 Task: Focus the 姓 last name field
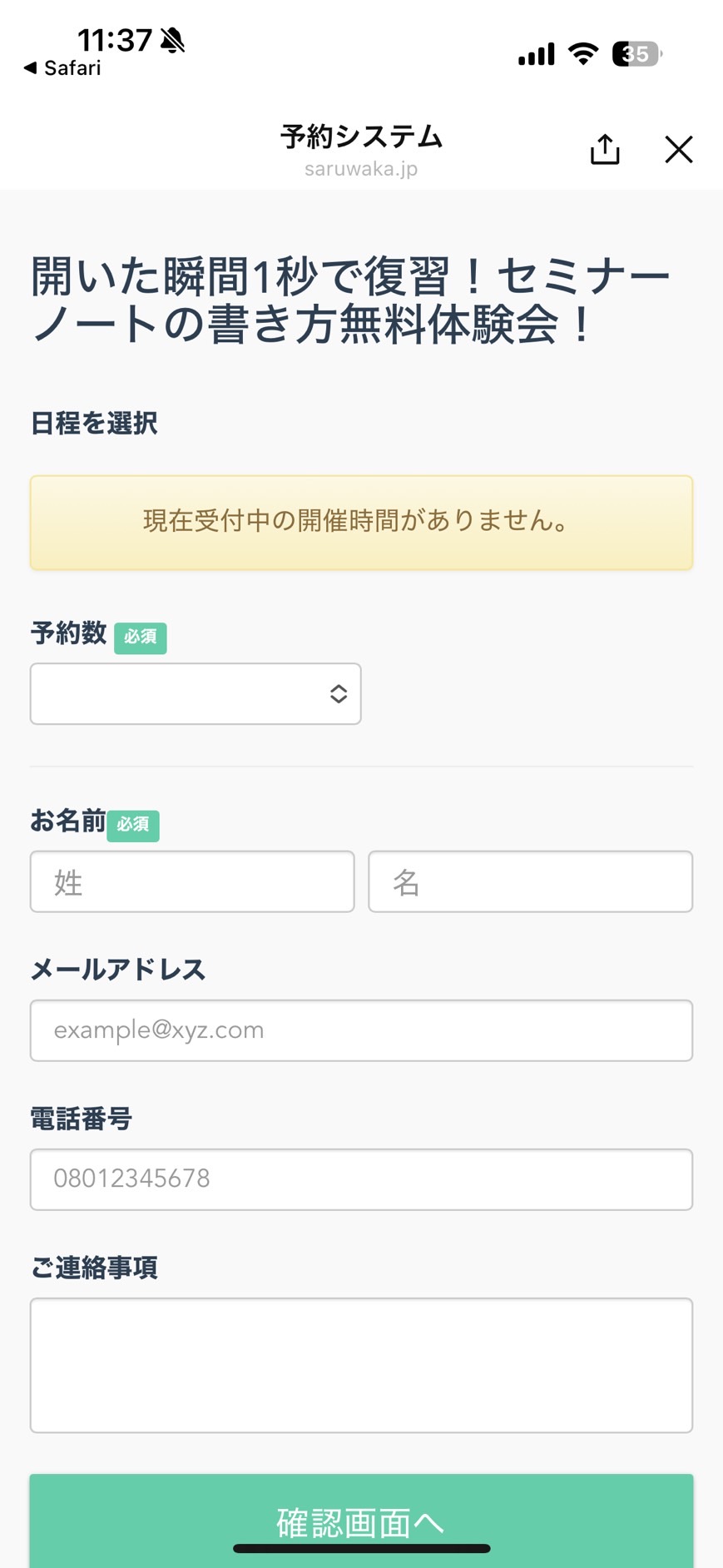coord(192,881)
